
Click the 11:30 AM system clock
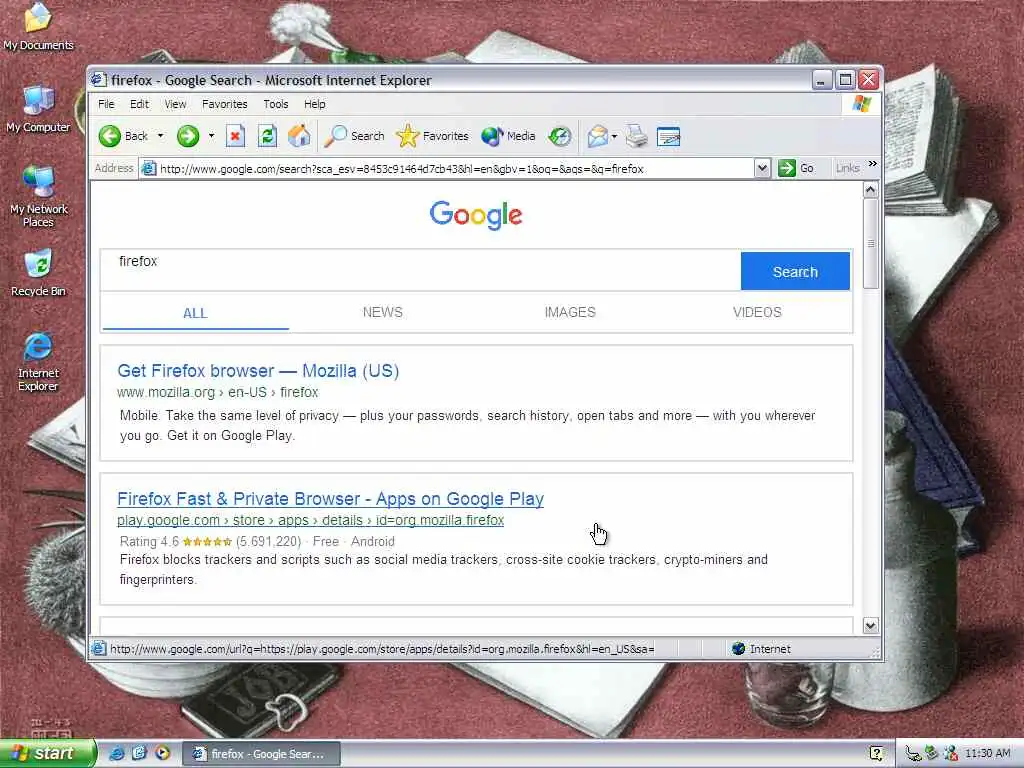coord(987,753)
